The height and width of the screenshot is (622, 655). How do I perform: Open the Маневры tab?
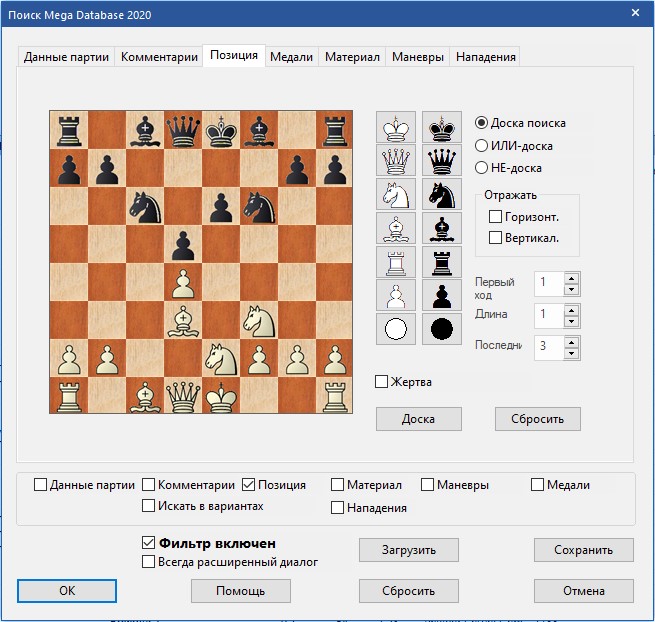417,57
